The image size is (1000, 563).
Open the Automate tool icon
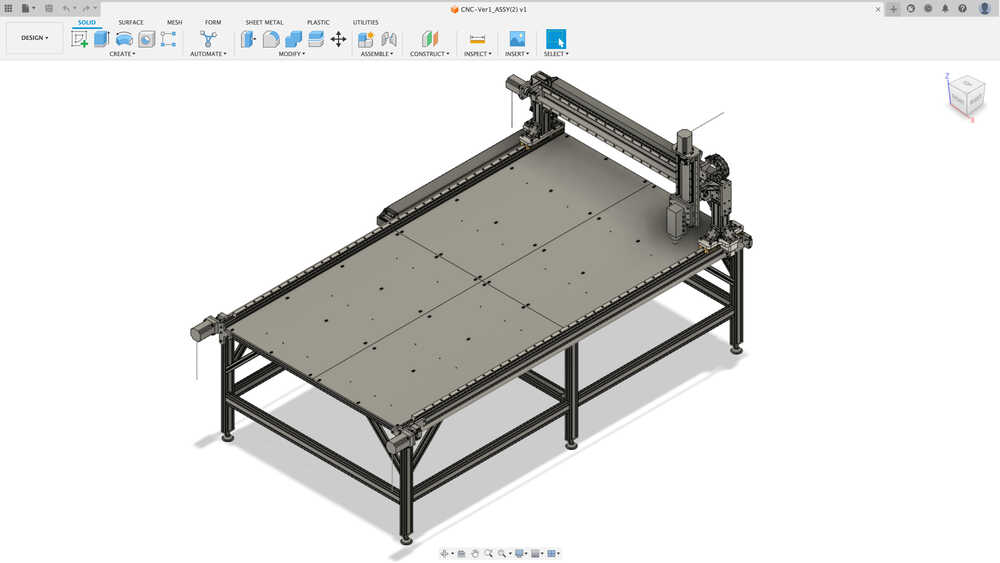pyautogui.click(x=208, y=39)
